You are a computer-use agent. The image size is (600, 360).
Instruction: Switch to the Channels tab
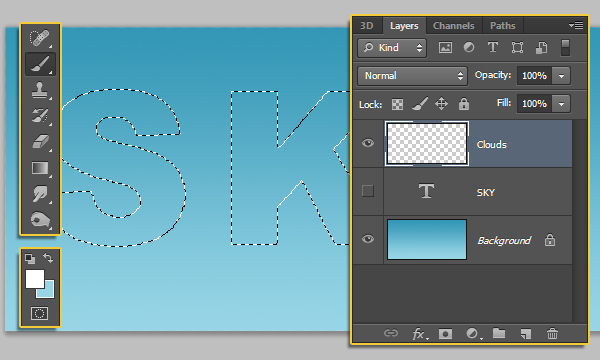coord(453,26)
